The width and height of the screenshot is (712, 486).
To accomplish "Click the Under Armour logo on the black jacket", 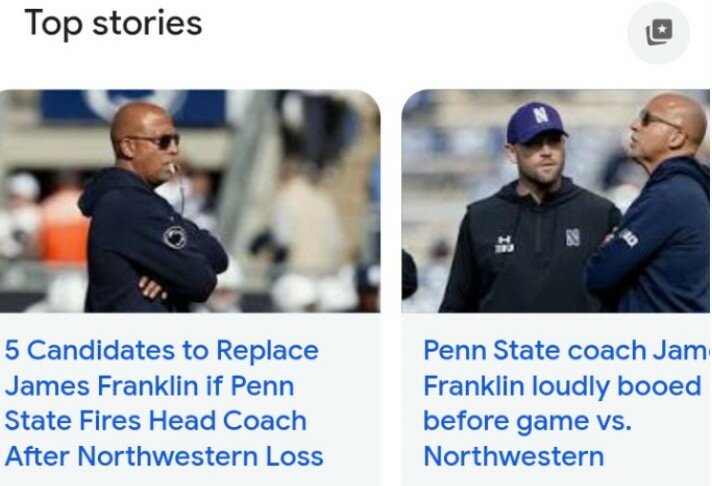I will coord(504,244).
